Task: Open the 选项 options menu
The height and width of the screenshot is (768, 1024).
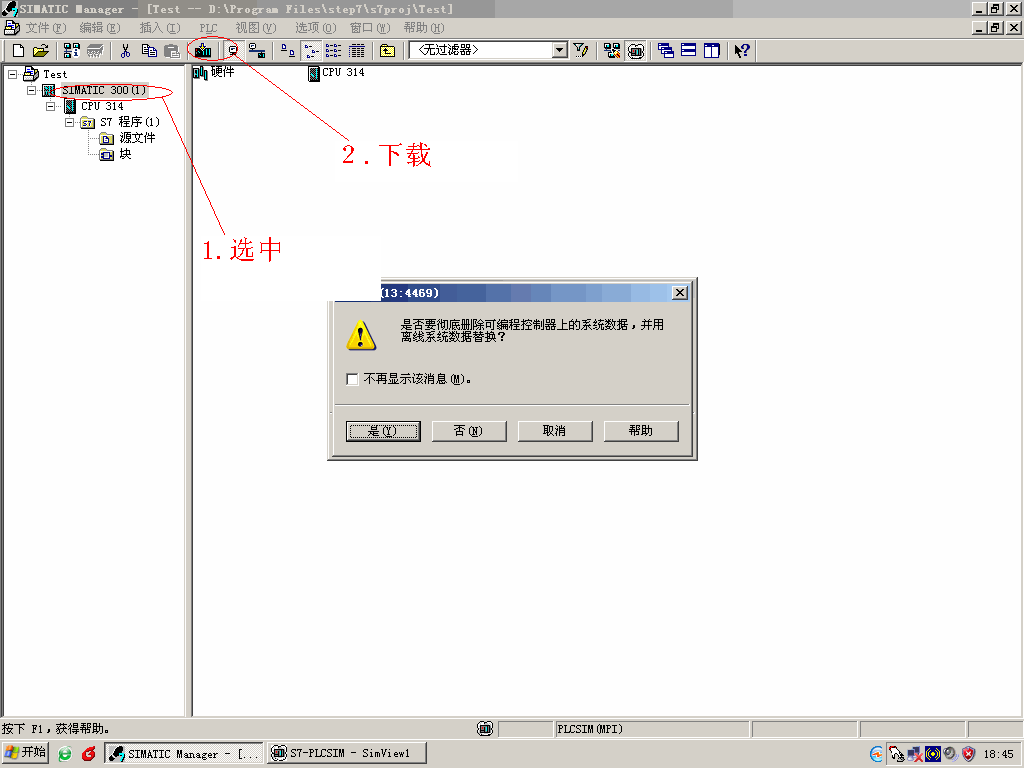Action: click(x=315, y=28)
